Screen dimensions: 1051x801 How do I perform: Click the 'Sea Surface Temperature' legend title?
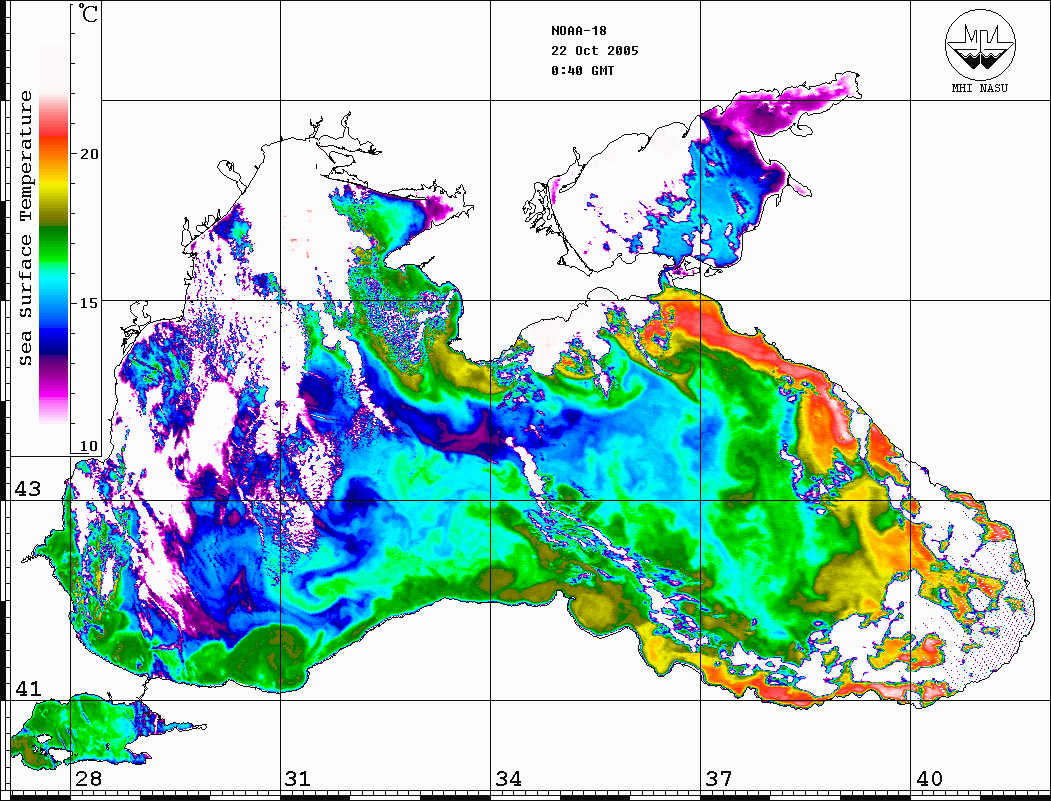pyautogui.click(x=26, y=228)
